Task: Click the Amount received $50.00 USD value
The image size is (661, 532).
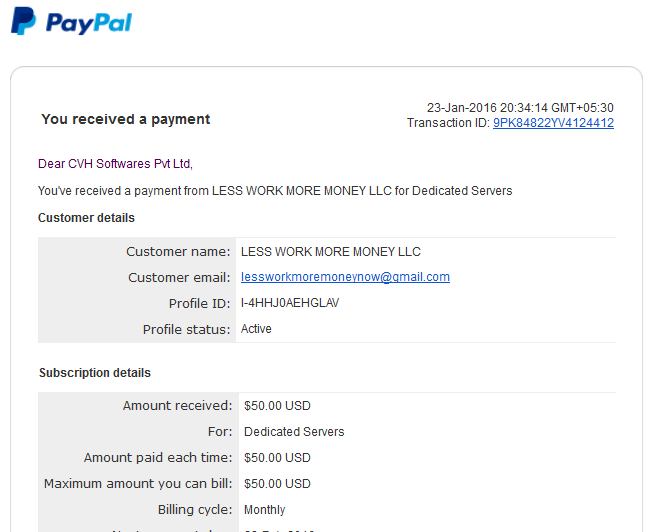Action: point(277,406)
